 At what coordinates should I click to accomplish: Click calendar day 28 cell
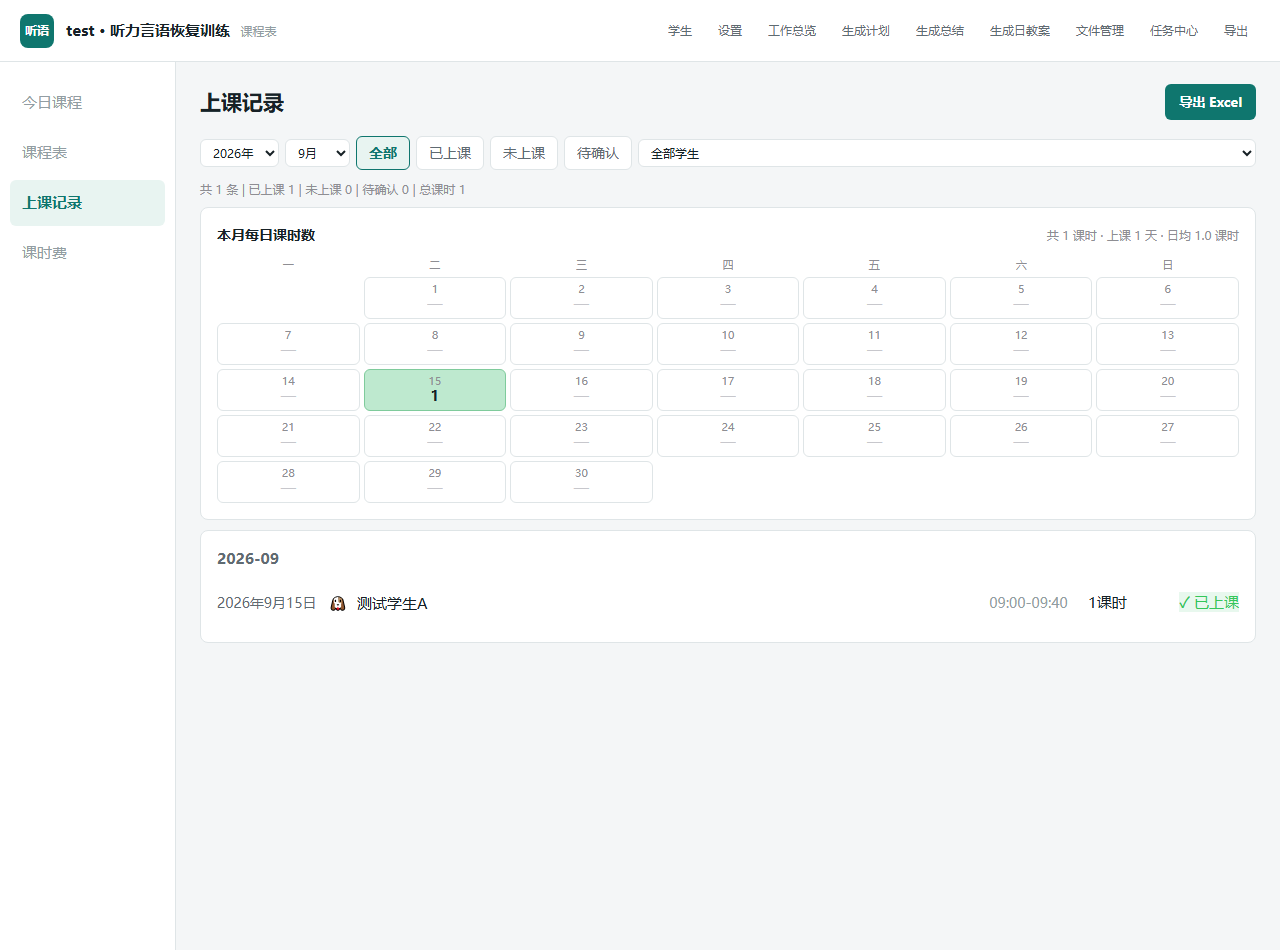click(288, 482)
